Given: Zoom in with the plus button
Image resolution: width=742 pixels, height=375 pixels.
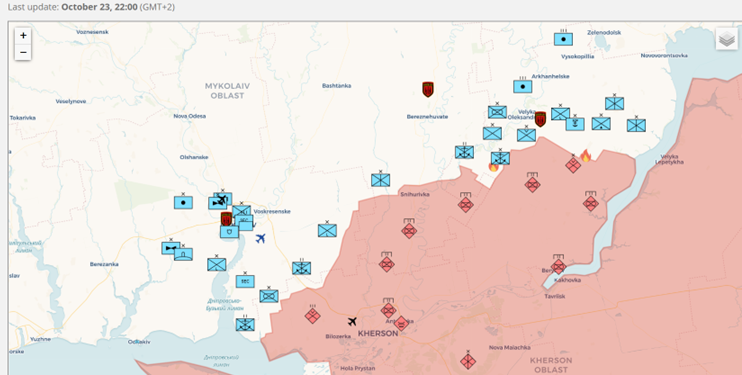Looking at the screenshot, I should (23, 36).
